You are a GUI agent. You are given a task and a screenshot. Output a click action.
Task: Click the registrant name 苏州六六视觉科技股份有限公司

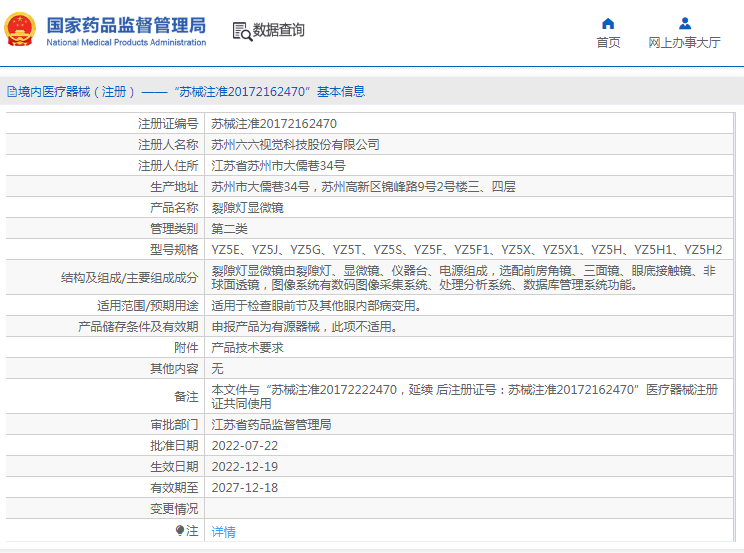(x=295, y=145)
